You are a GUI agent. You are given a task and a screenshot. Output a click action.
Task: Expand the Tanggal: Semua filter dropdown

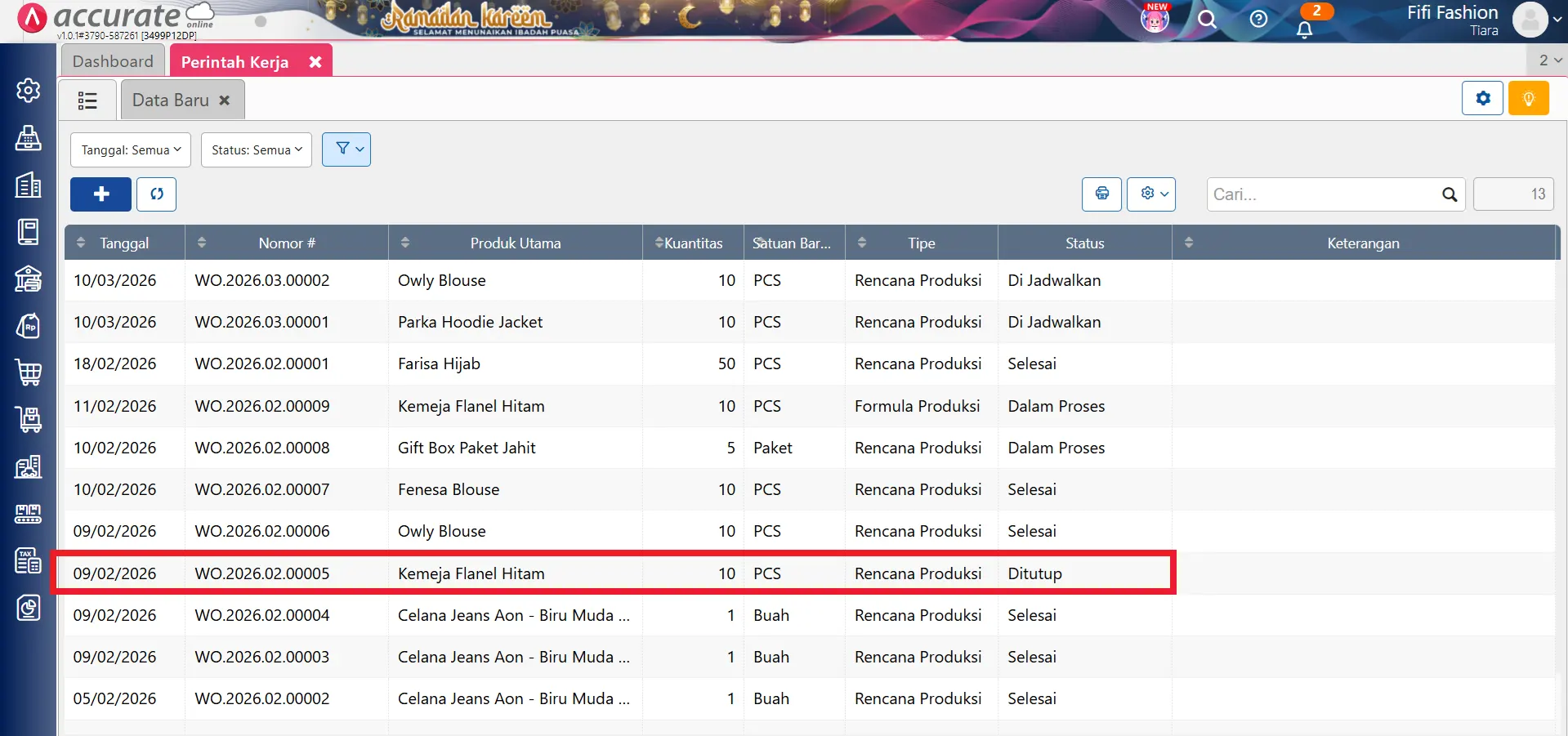pyautogui.click(x=131, y=150)
